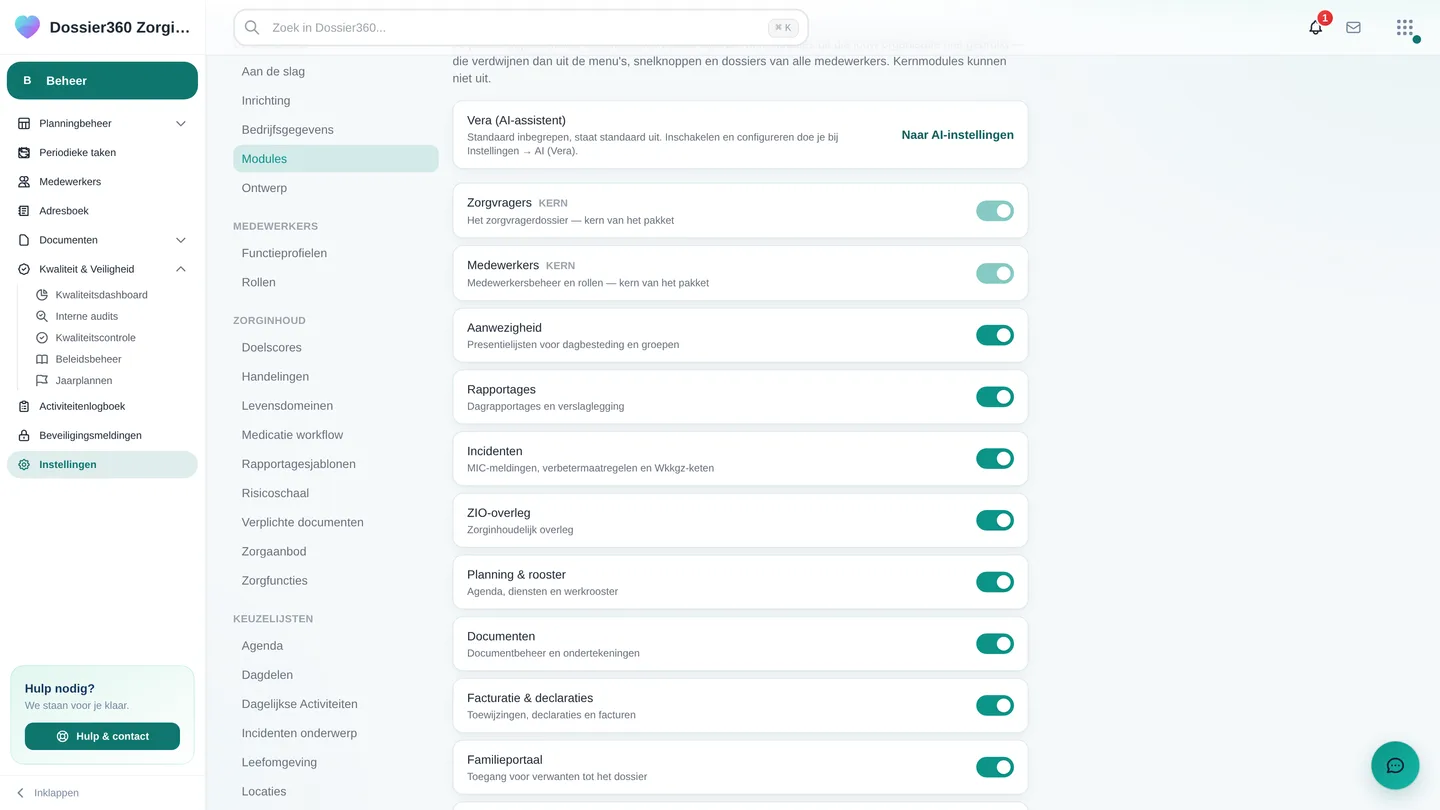Click the Zoek in Dossier360 search field

click(x=521, y=28)
